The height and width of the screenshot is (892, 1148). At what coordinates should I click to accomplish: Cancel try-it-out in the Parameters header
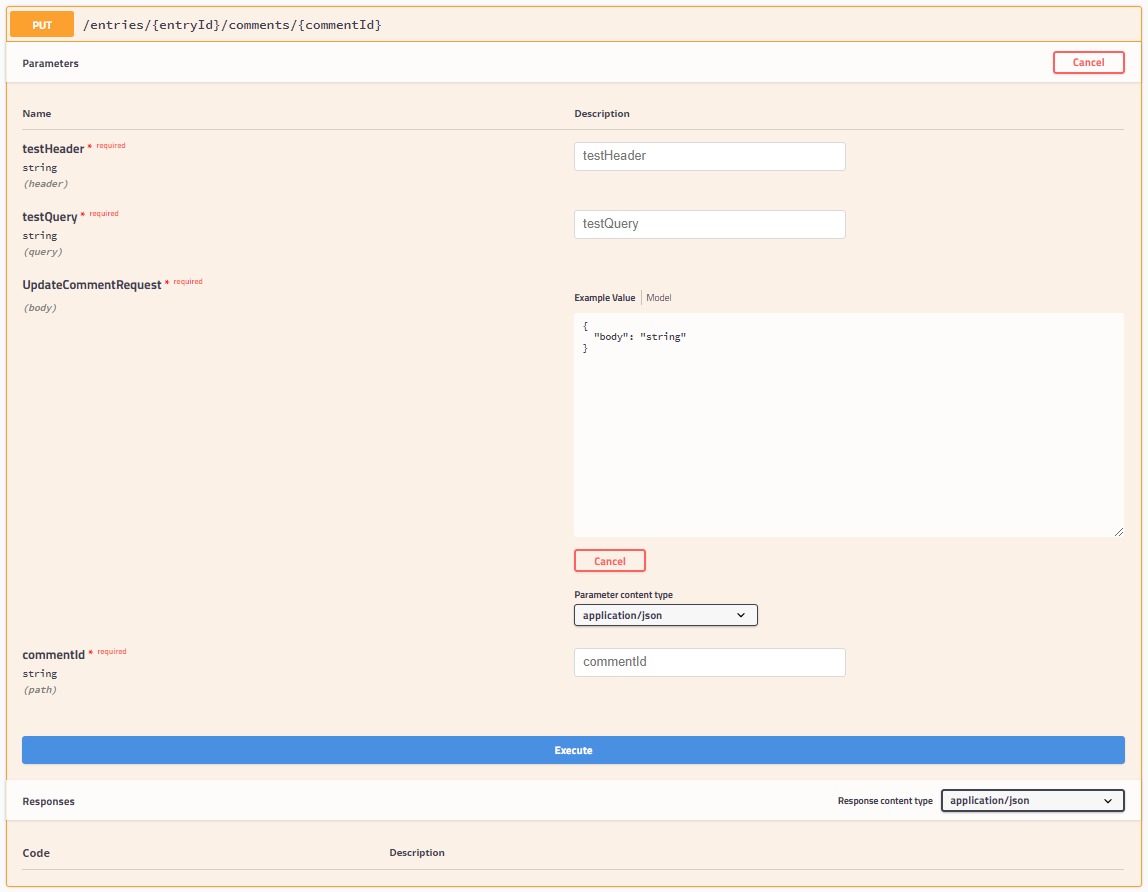(x=1088, y=62)
